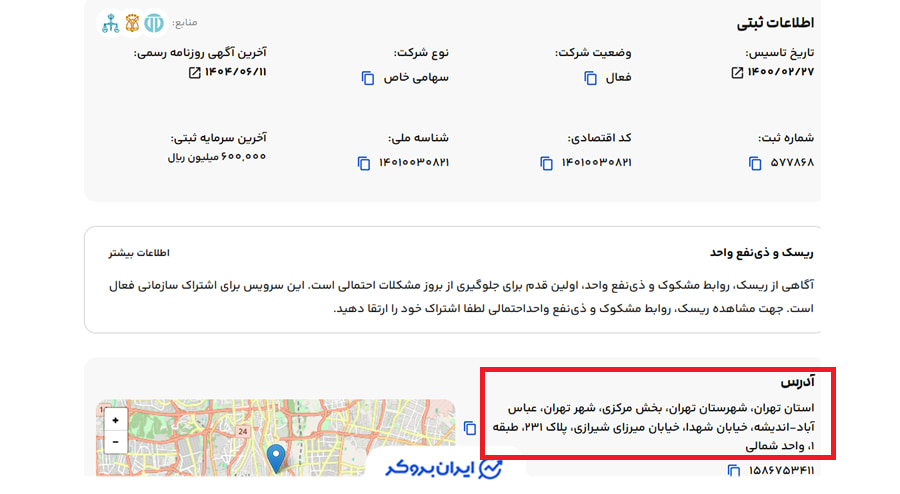Copy the company type سهامی خاص

click(368, 78)
